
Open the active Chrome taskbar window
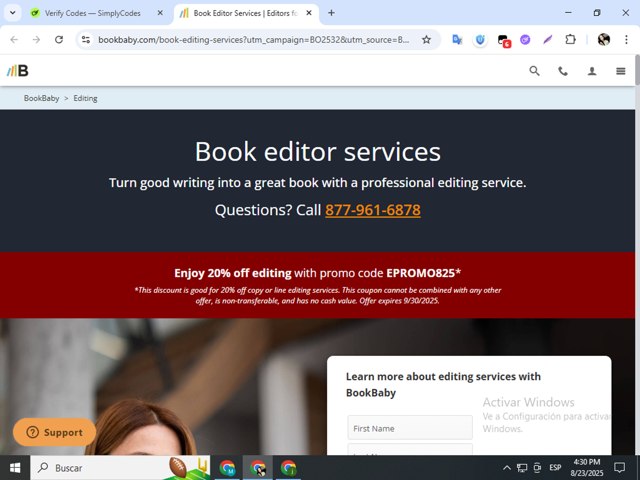point(258,468)
